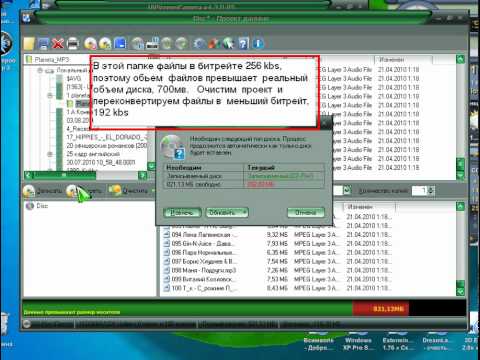Click the gray disc info icon
480x360 pixels.
(x=137, y=44)
